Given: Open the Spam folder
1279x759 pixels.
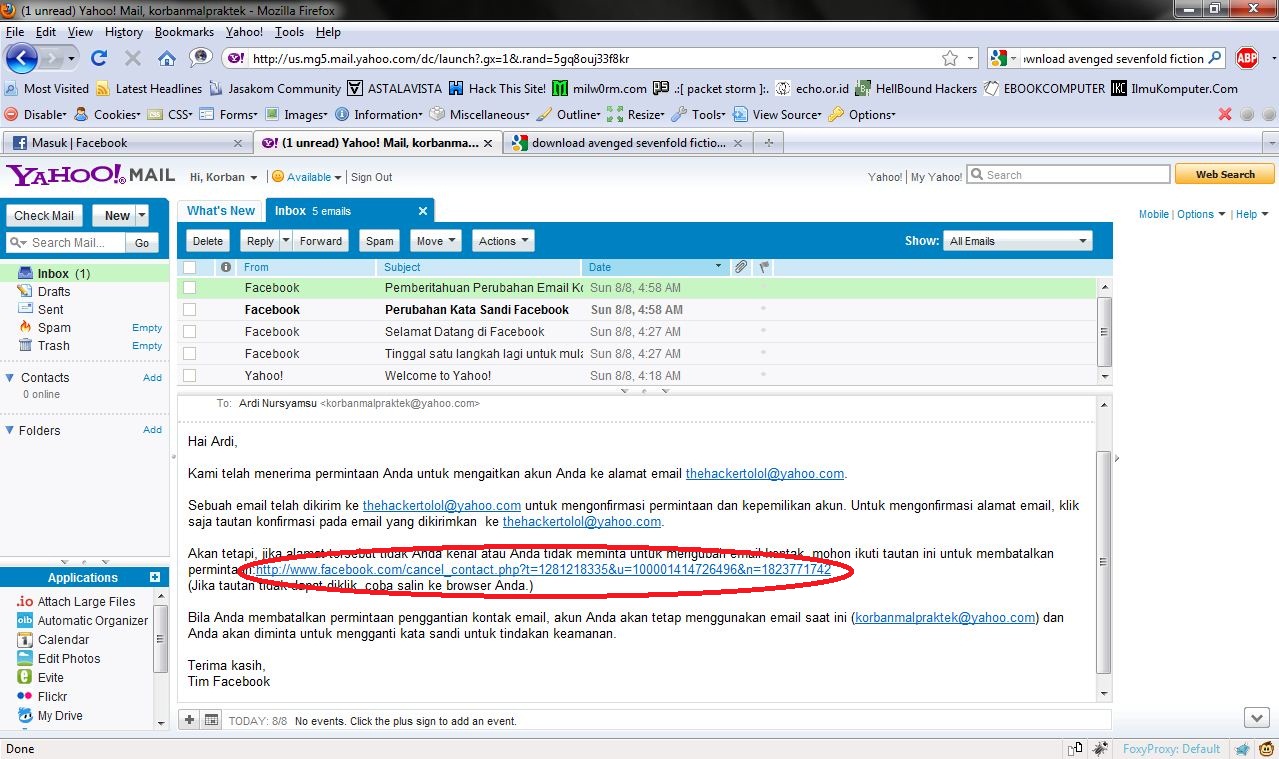Looking at the screenshot, I should coord(54,327).
